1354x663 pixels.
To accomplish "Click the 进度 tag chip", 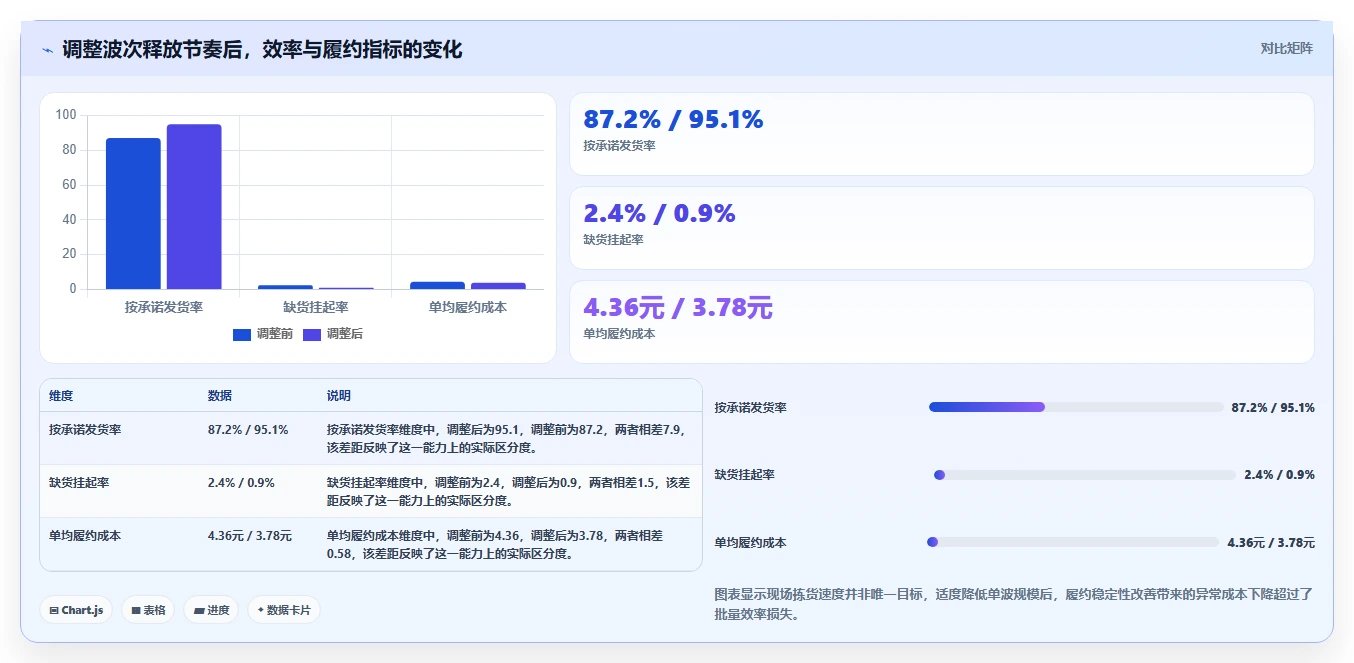I will (211, 610).
